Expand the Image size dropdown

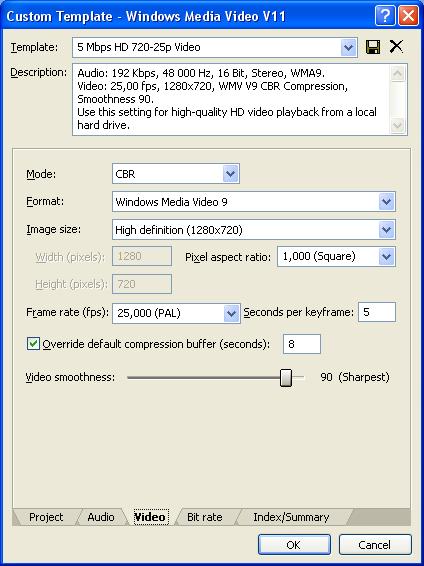tap(386, 230)
